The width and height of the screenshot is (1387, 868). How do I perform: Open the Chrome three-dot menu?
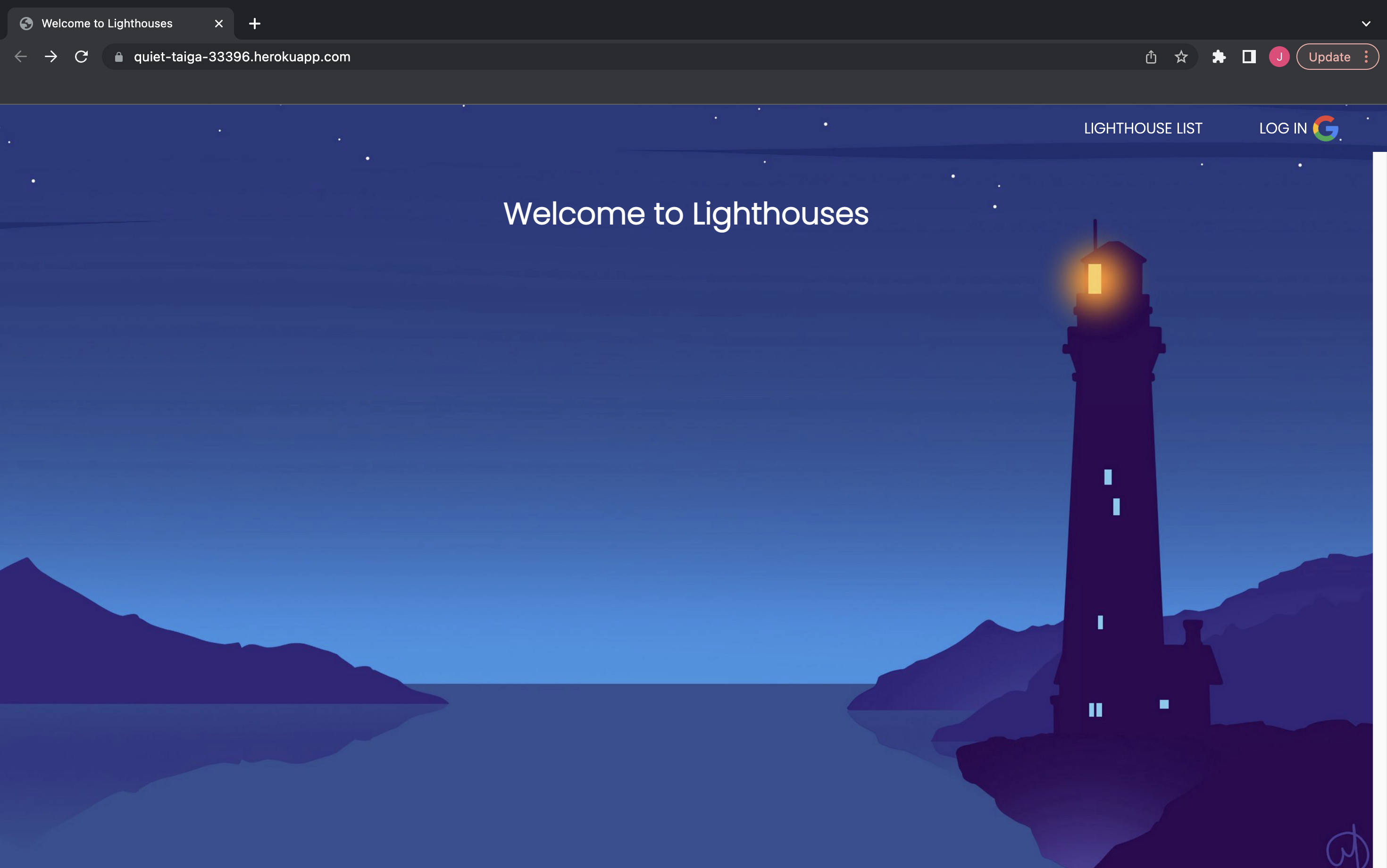pos(1366,57)
